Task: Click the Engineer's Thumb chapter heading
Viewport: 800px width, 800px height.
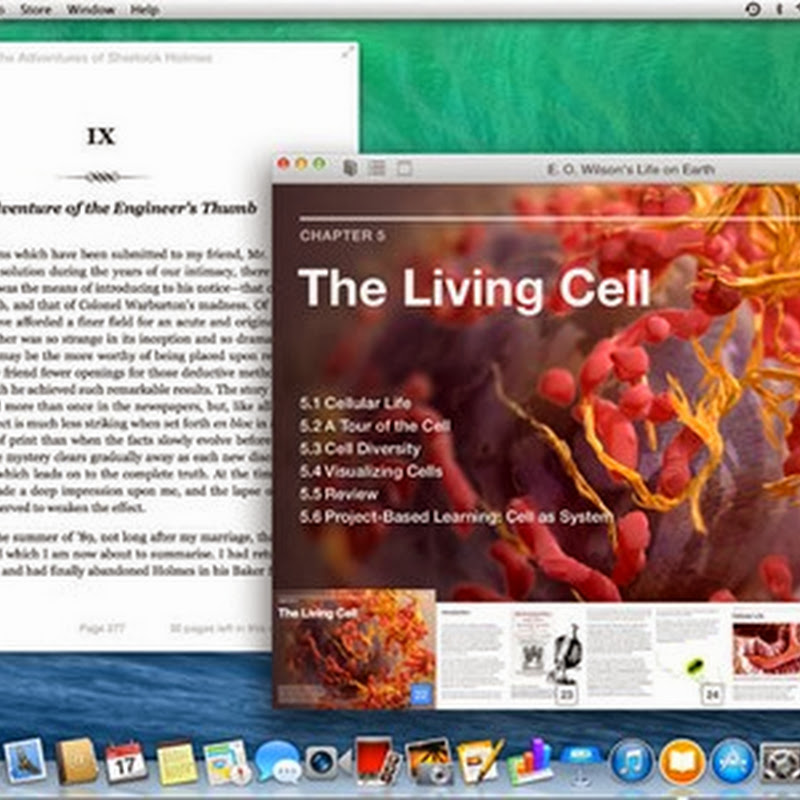Action: 128,208
